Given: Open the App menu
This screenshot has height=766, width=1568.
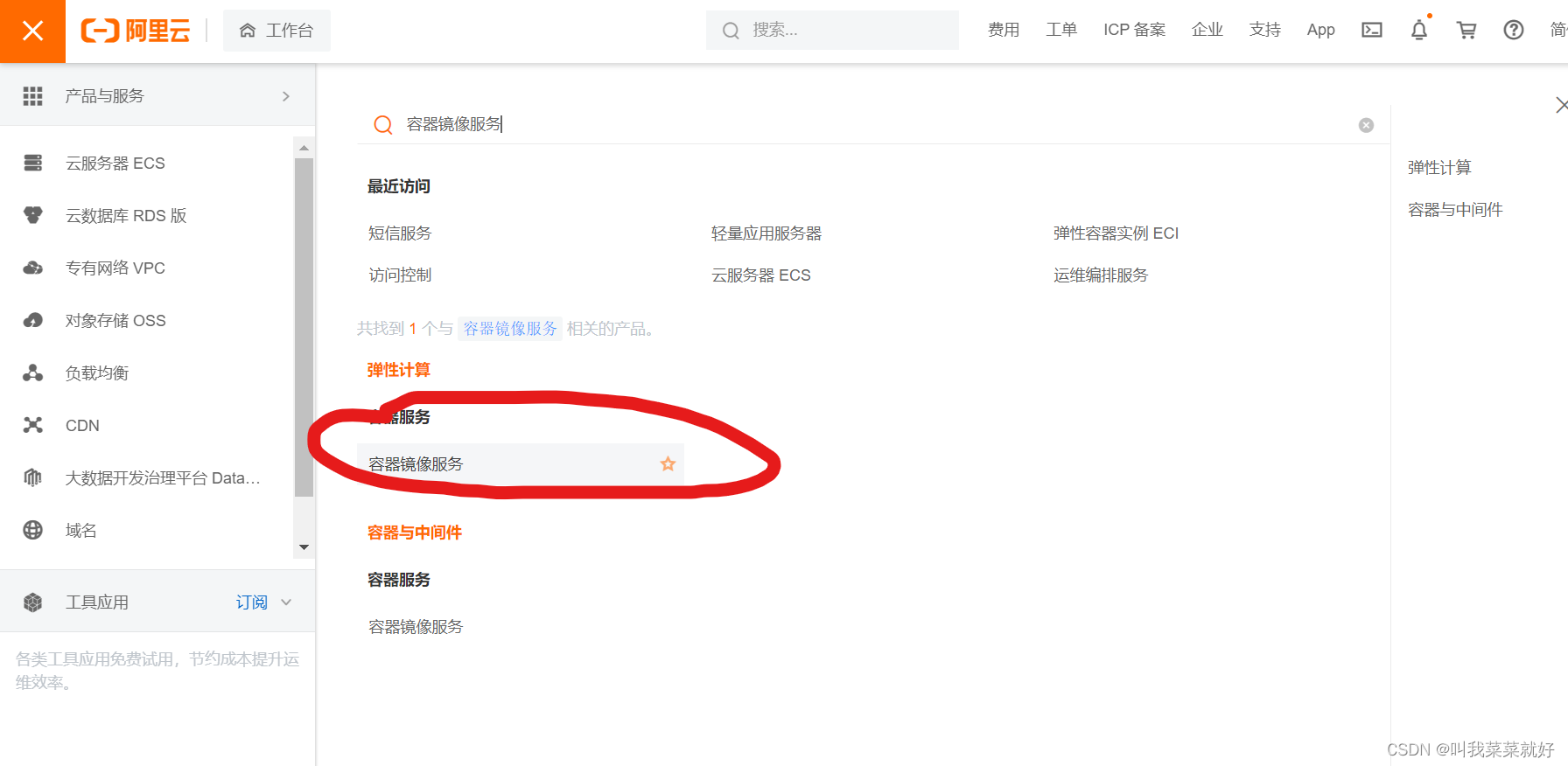Looking at the screenshot, I should 1320,30.
